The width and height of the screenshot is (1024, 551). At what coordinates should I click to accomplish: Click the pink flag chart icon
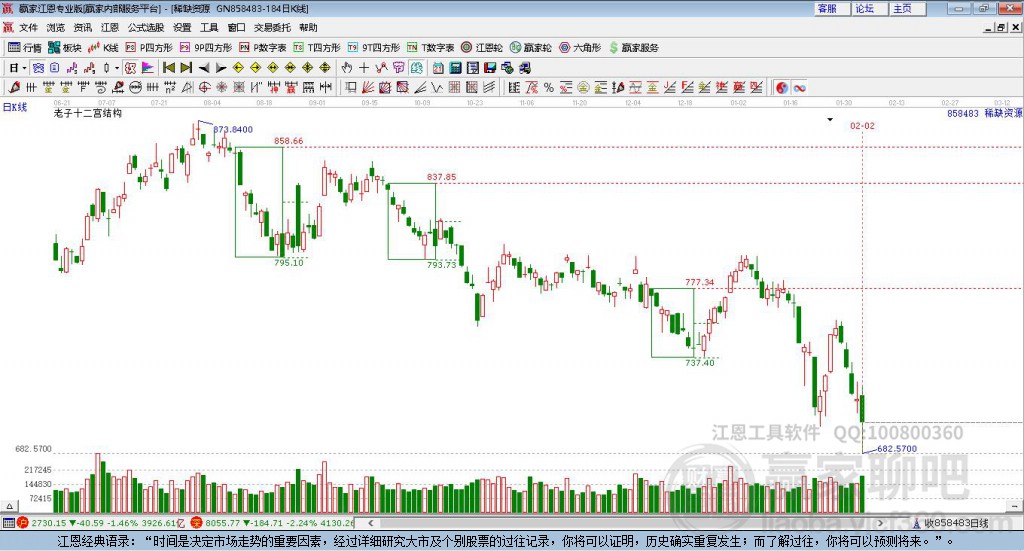point(148,68)
